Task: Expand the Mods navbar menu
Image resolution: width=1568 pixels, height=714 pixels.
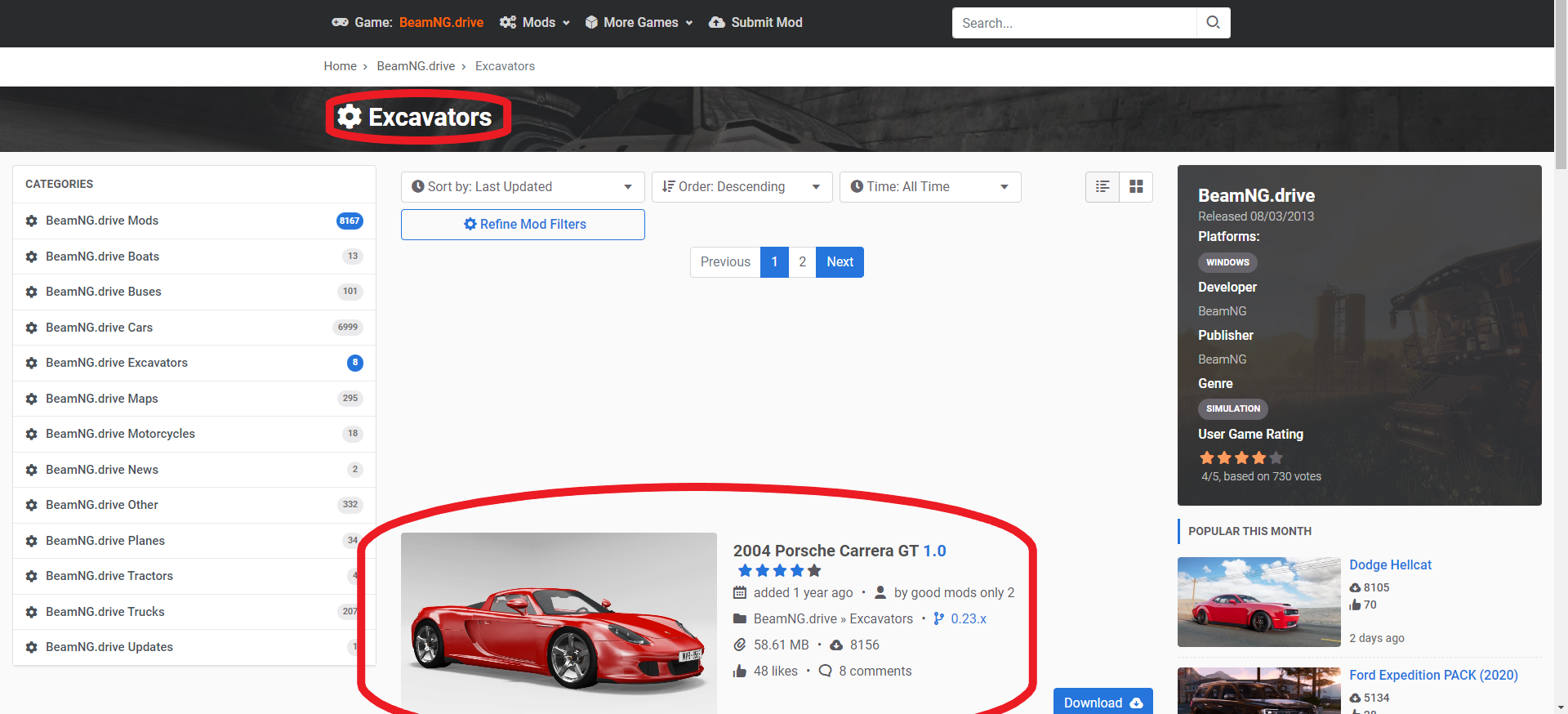Action: point(535,23)
